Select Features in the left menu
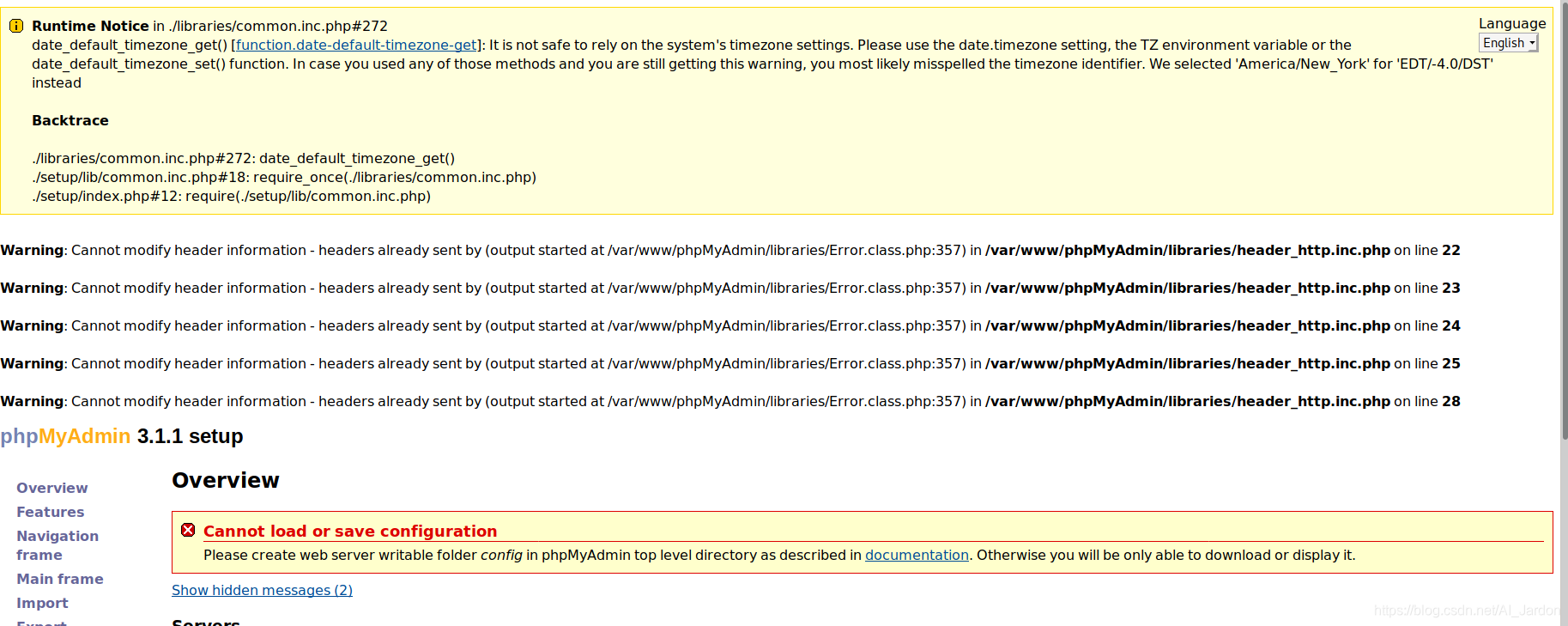Screen dimensions: 1568x626 [51, 512]
